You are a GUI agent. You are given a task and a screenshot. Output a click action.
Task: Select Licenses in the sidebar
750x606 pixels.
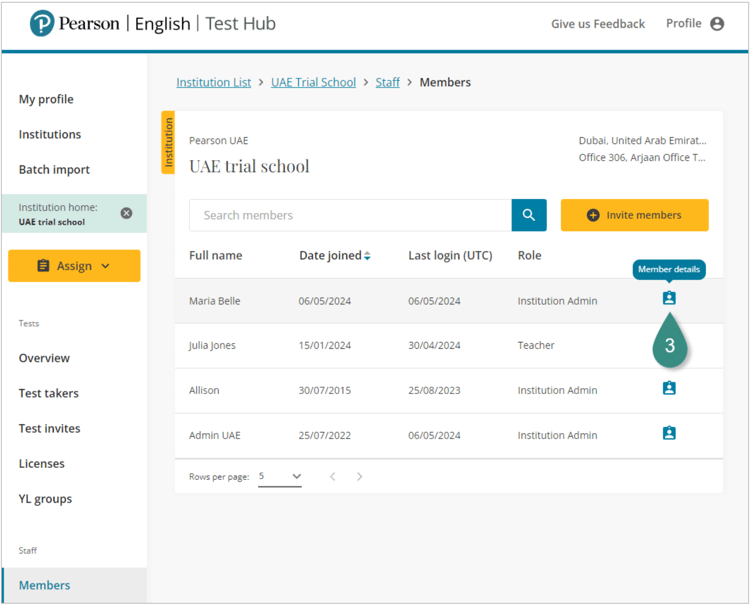42,463
